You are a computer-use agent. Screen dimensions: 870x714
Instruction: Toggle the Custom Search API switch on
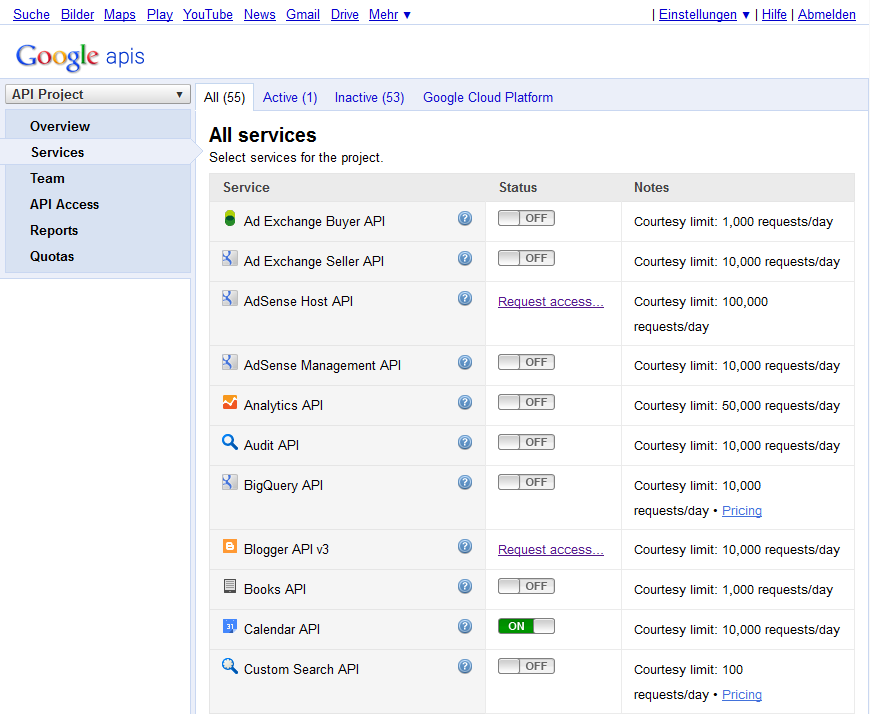pos(526,666)
